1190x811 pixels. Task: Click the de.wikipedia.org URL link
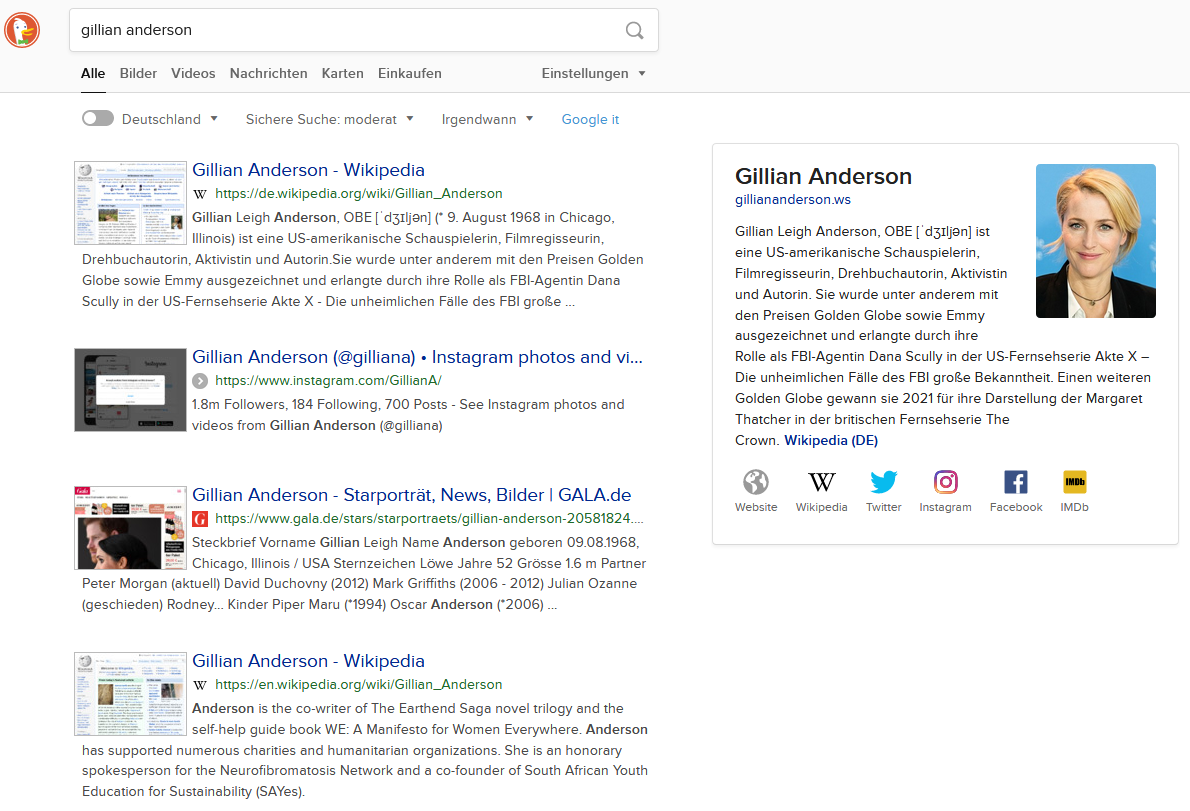(358, 193)
